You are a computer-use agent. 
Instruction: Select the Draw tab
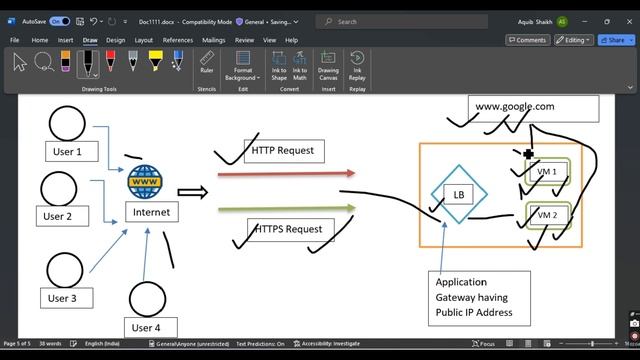pos(90,40)
